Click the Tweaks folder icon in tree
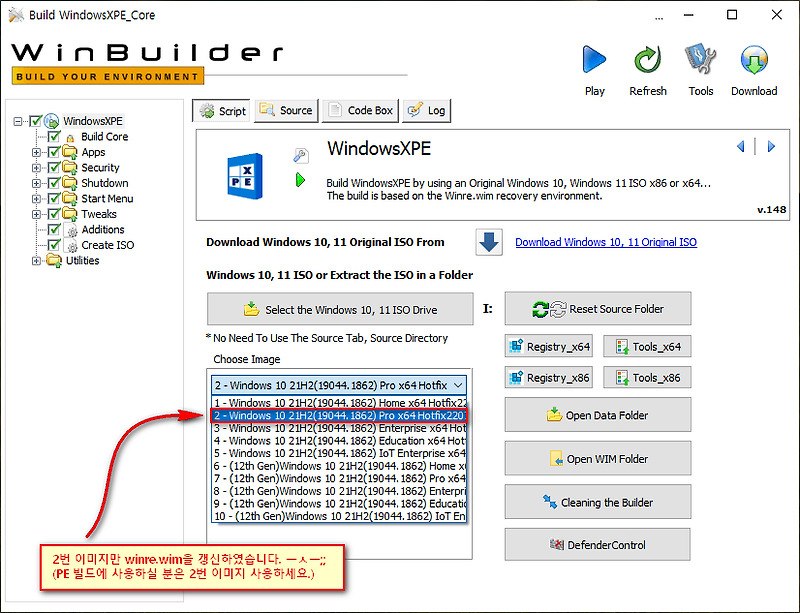 [x=70, y=213]
